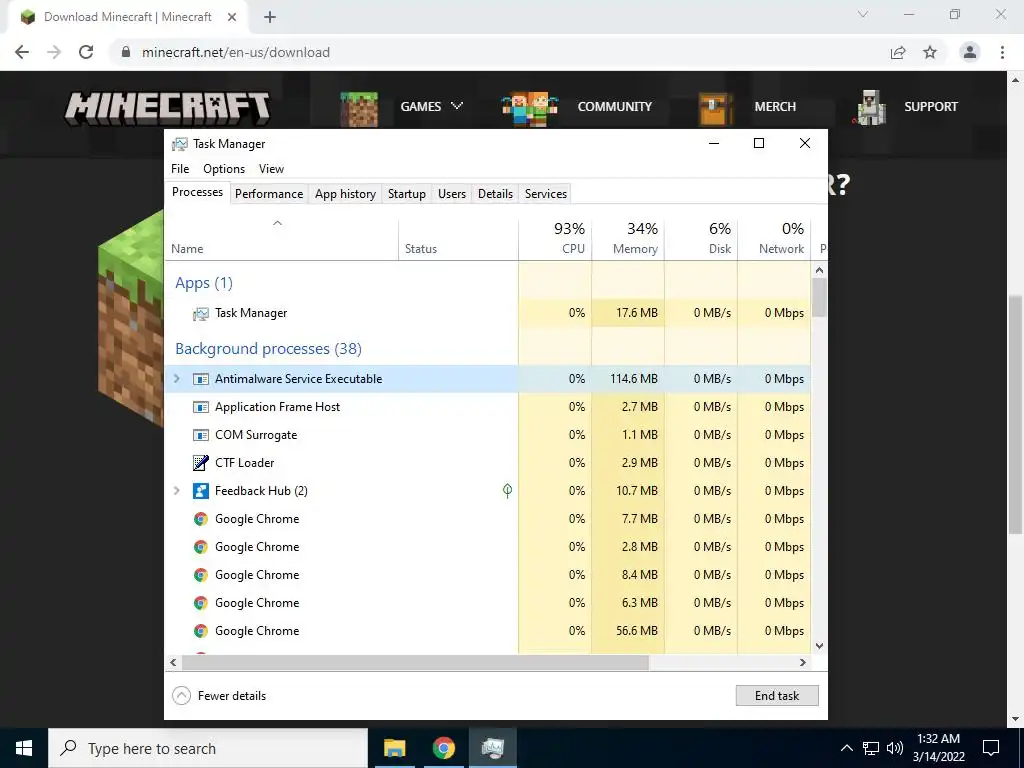Open Chrome's tab search chevron
Viewport: 1024px width, 768px height.
tap(863, 14)
